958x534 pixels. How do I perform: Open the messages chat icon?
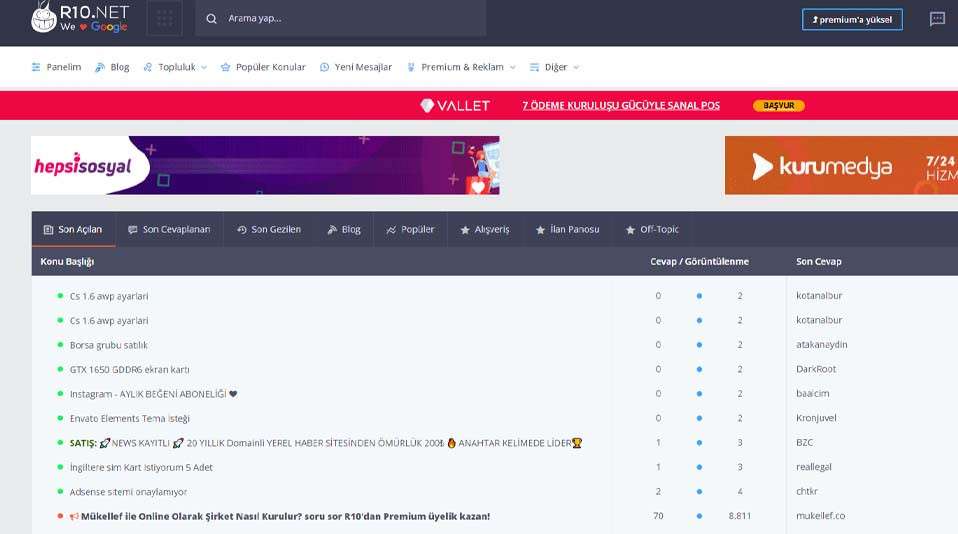(937, 19)
